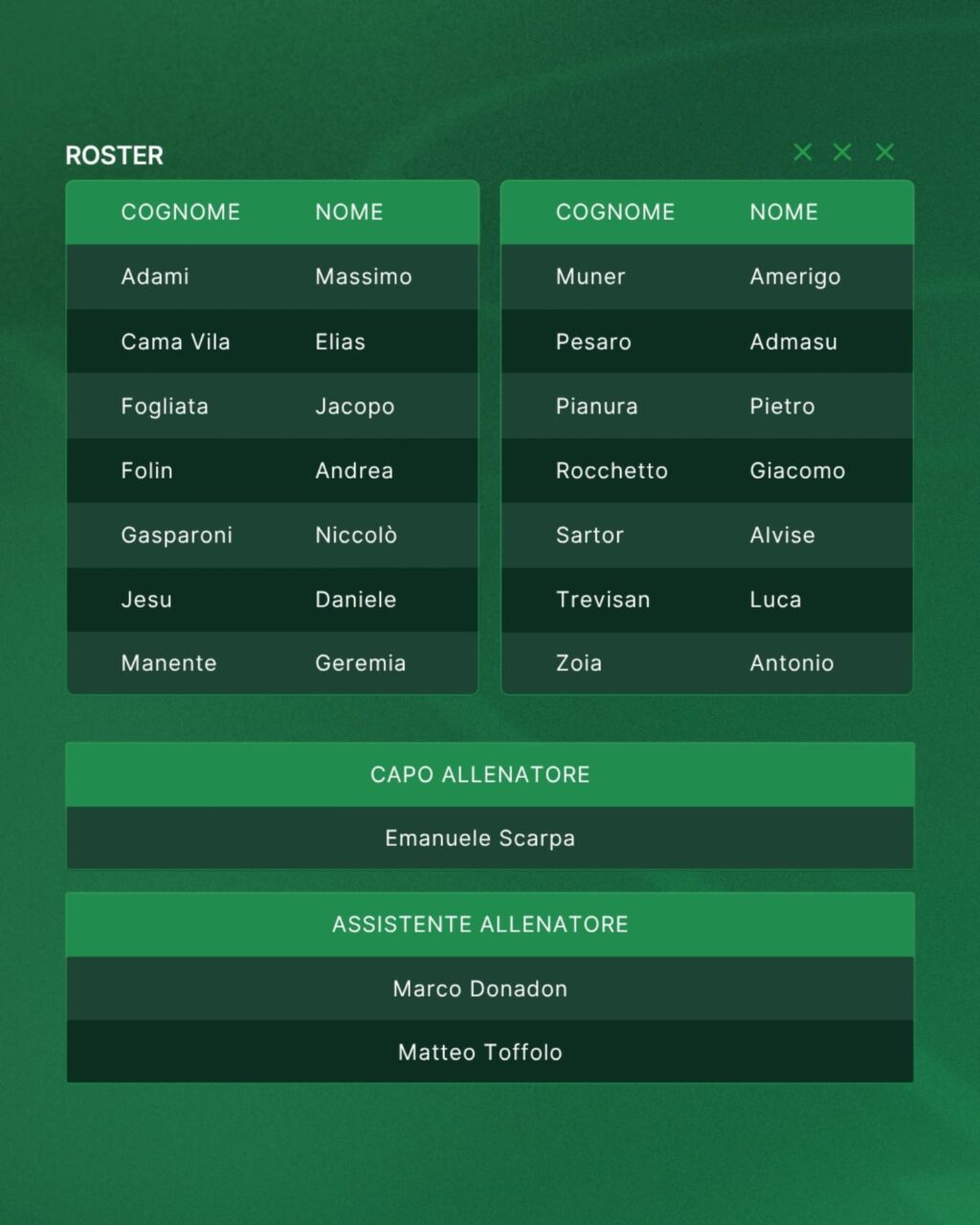Click the Pesaro surname cell
The image size is (980, 1225).
(x=593, y=342)
